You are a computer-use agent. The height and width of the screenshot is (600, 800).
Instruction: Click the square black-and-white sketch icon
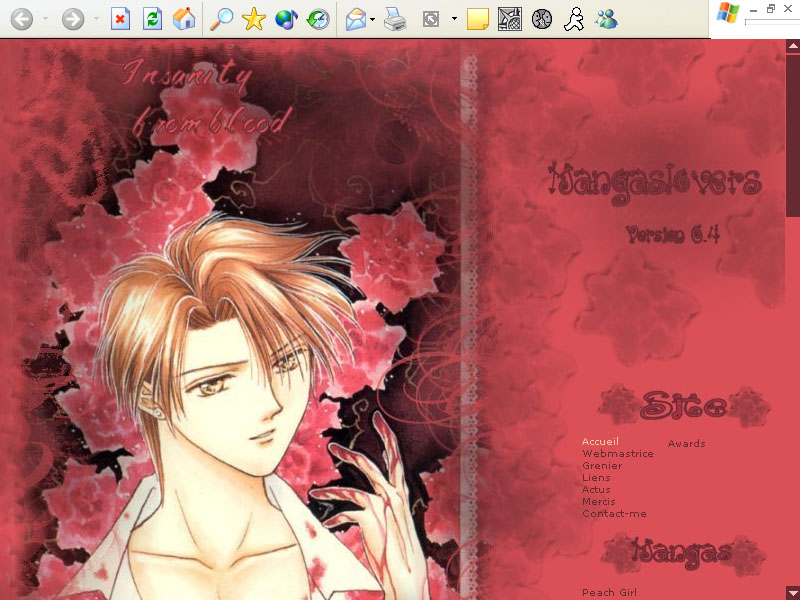click(510, 20)
